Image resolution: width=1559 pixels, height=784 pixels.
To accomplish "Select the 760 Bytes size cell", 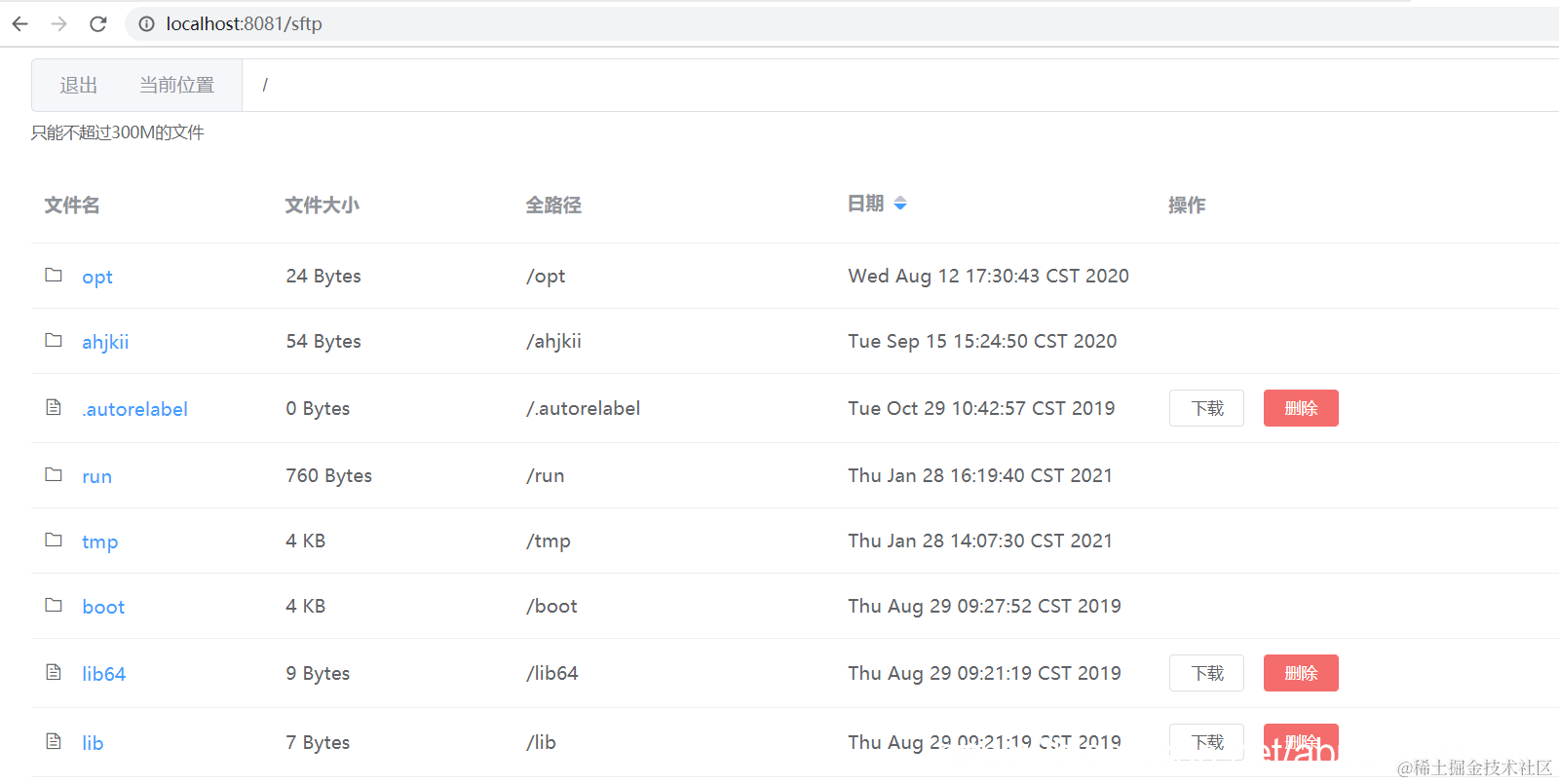I will click(328, 475).
